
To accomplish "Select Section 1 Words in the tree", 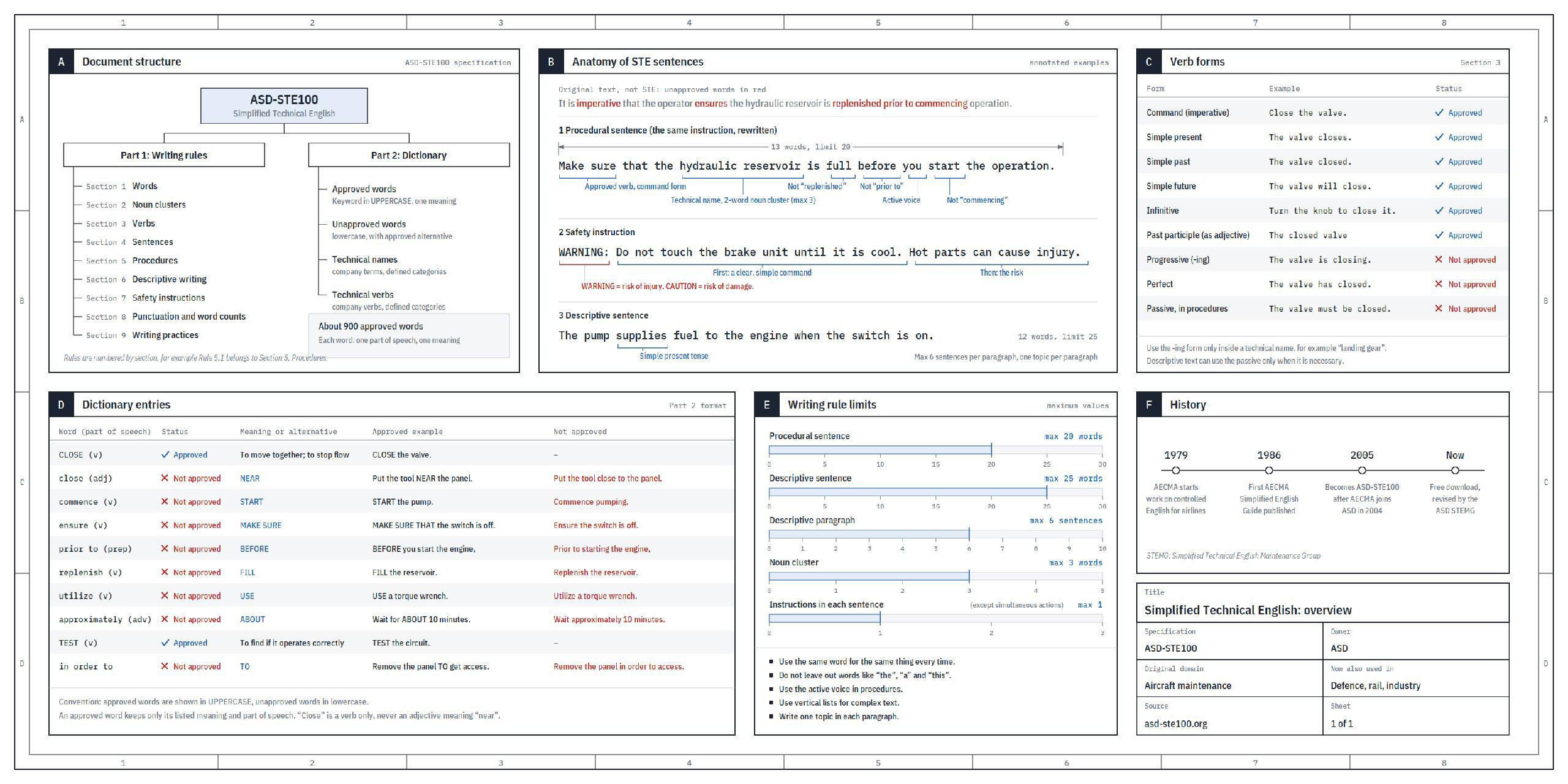I will [x=122, y=186].
